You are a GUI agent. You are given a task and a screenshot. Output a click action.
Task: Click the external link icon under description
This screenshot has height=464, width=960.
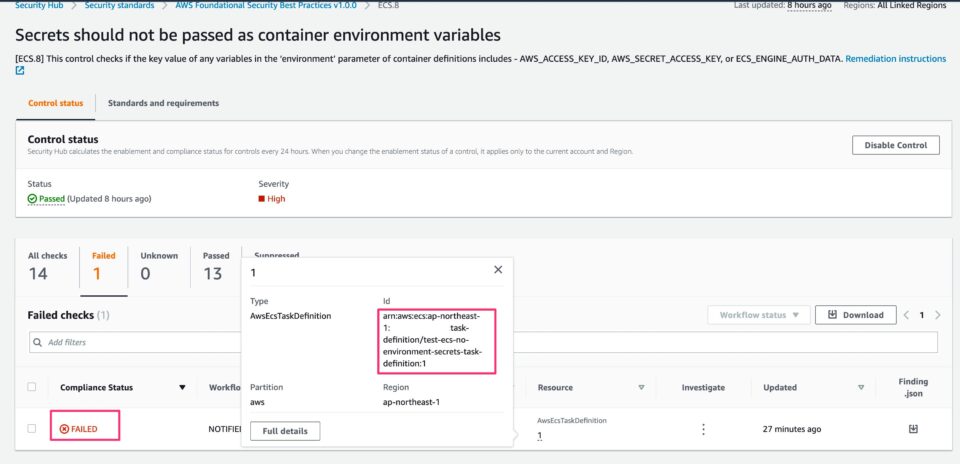click(x=20, y=71)
